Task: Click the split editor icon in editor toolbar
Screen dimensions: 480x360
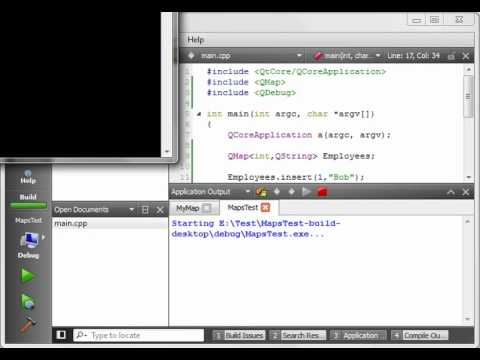Action: click(451, 56)
